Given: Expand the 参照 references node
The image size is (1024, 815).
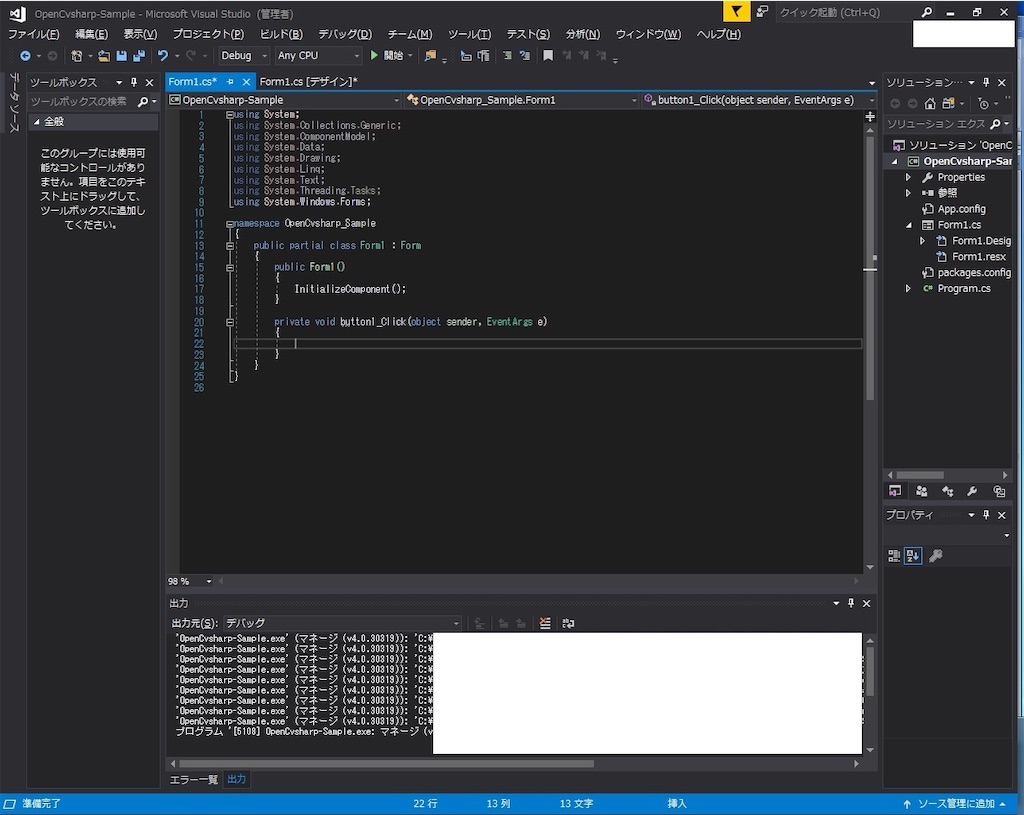Looking at the screenshot, I should tap(908, 193).
